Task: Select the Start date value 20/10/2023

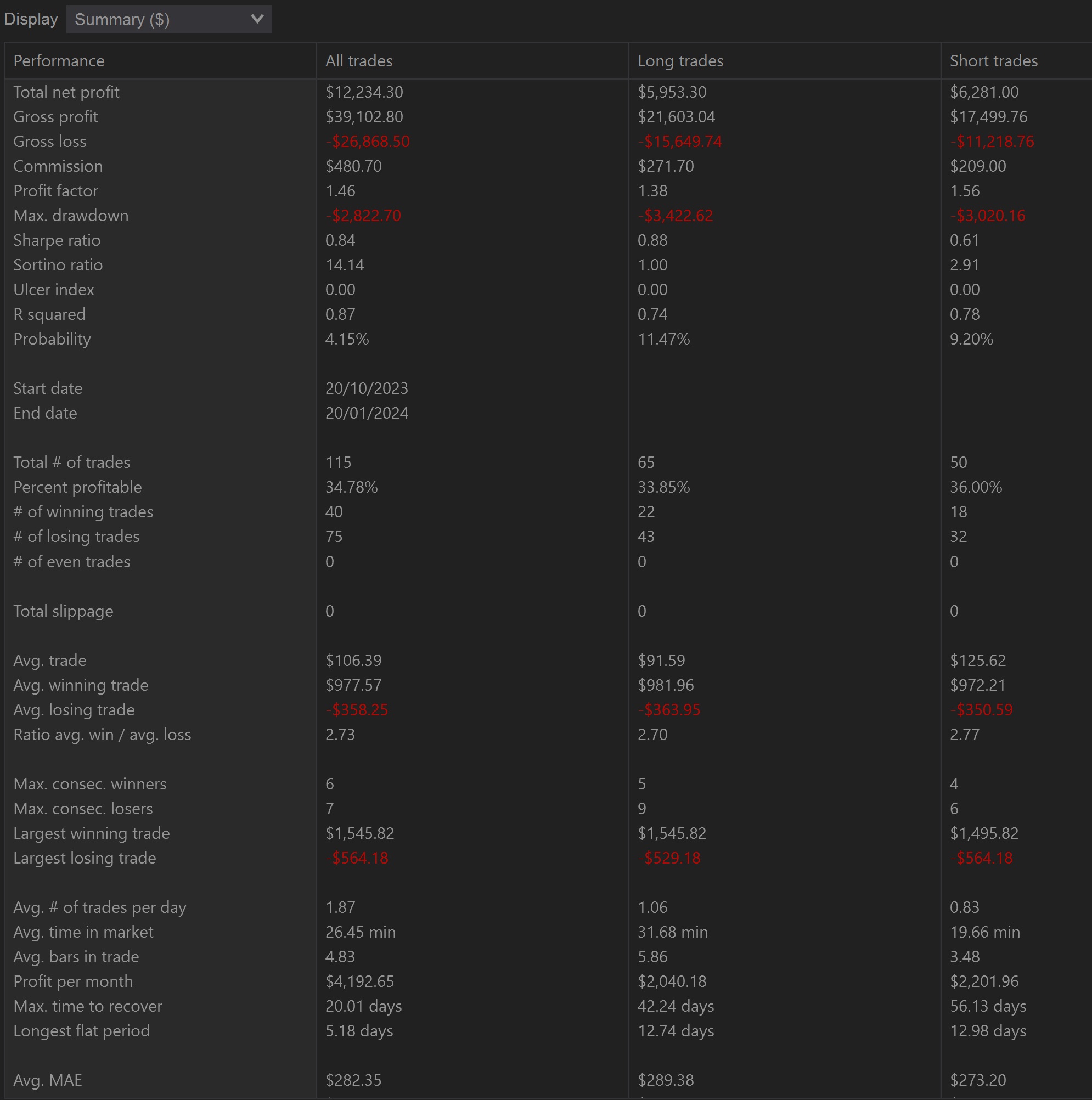Action: 367,388
